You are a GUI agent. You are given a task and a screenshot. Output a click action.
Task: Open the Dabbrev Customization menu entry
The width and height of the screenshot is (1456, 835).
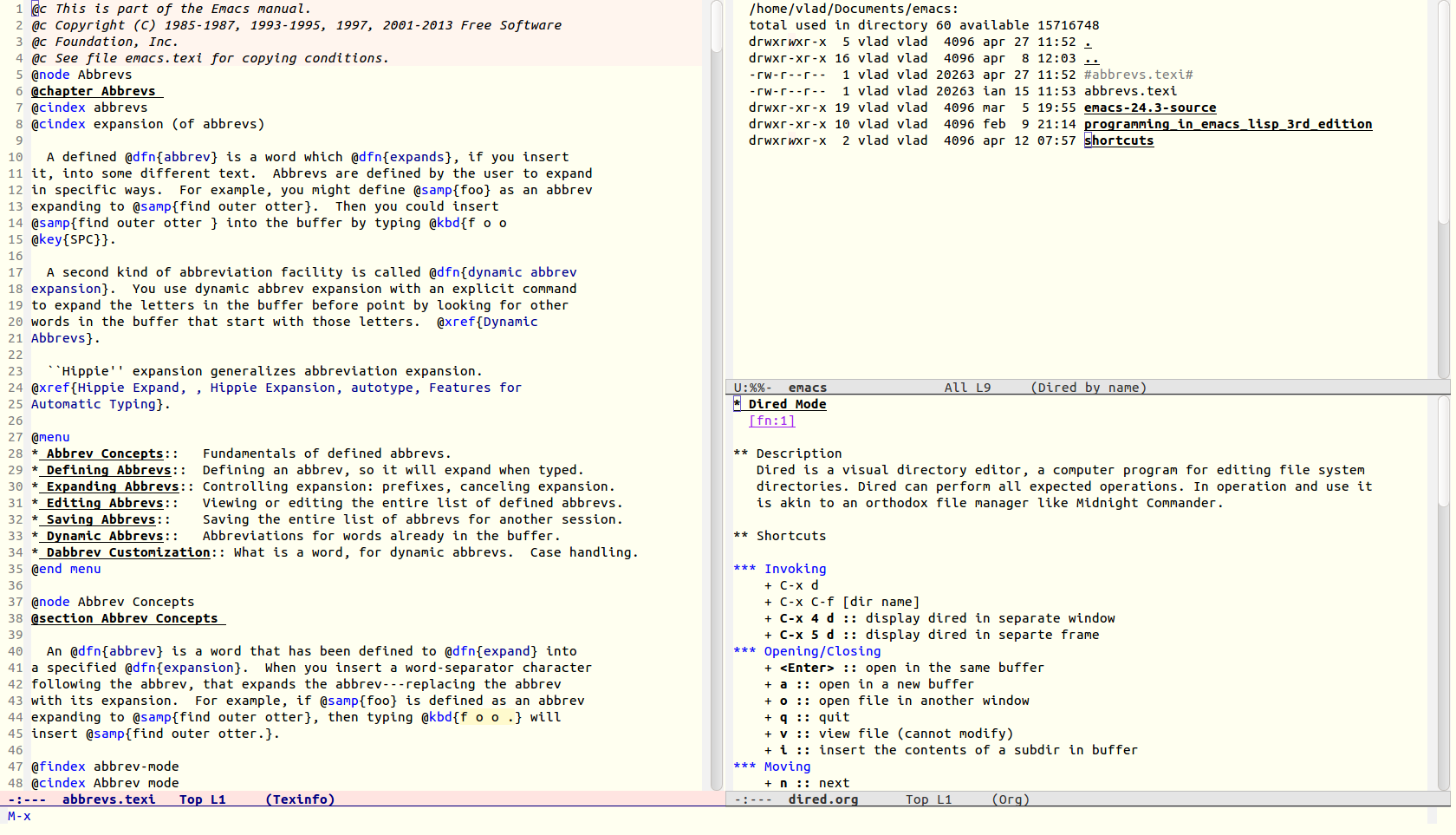tap(128, 552)
